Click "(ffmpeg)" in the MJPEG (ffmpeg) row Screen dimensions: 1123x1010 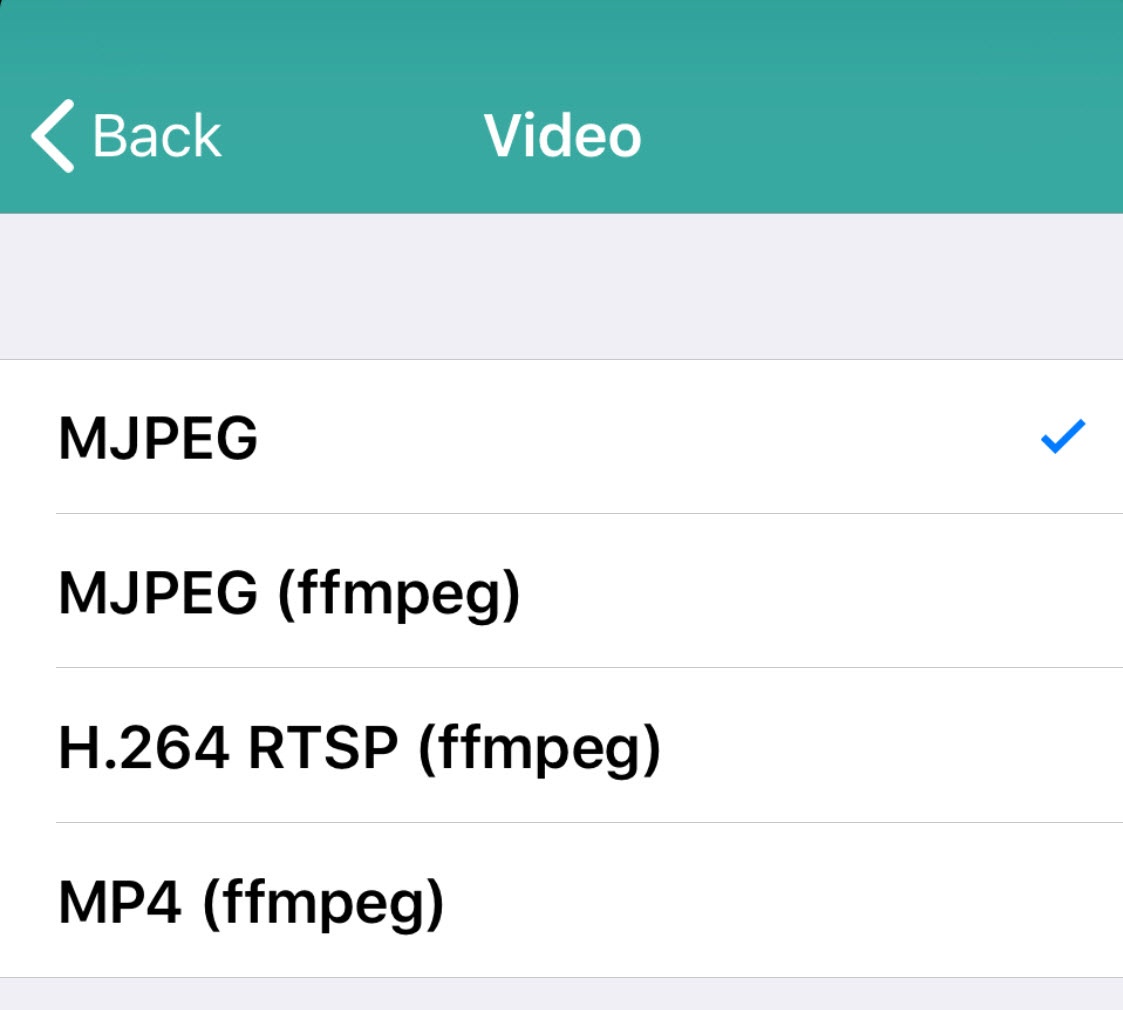click(398, 596)
